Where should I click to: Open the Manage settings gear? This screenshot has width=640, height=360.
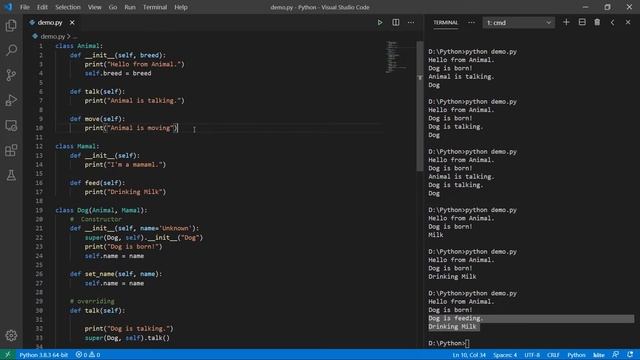click(x=11, y=336)
